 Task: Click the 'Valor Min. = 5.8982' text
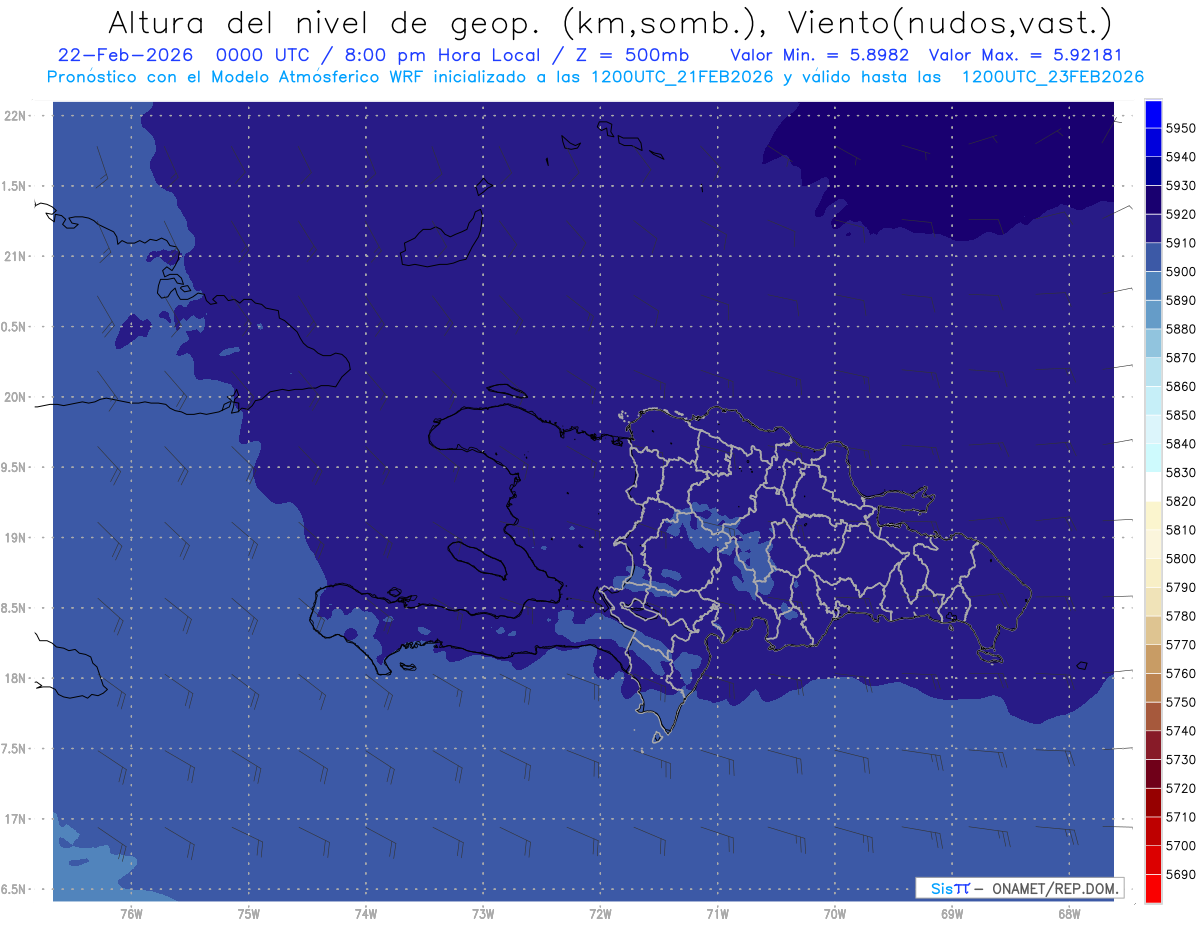[x=819, y=56]
